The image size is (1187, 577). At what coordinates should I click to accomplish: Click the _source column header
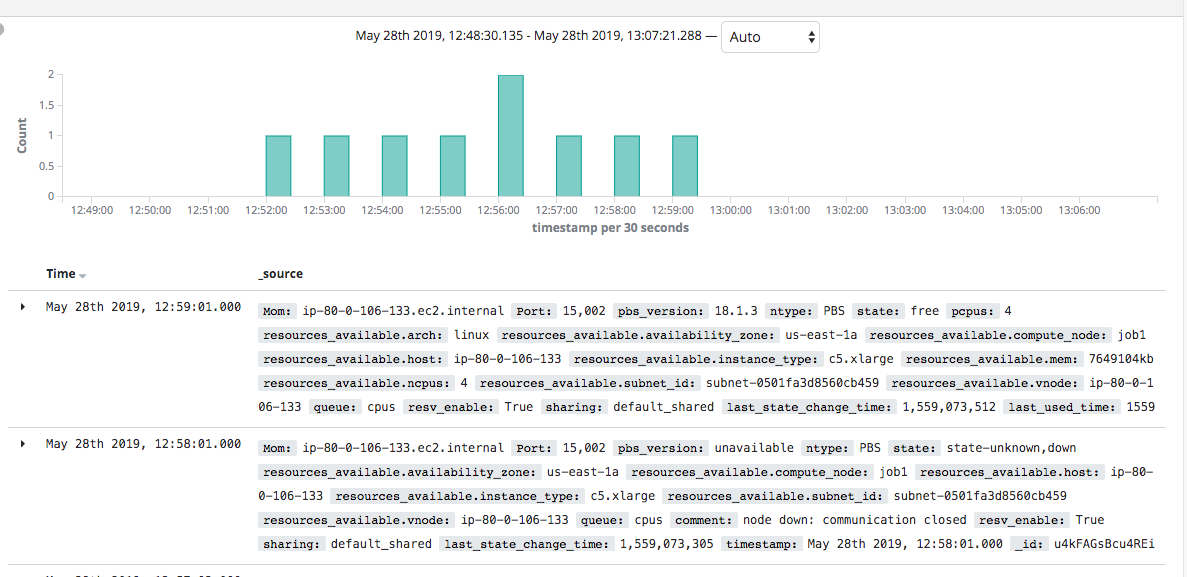pyautogui.click(x=280, y=274)
